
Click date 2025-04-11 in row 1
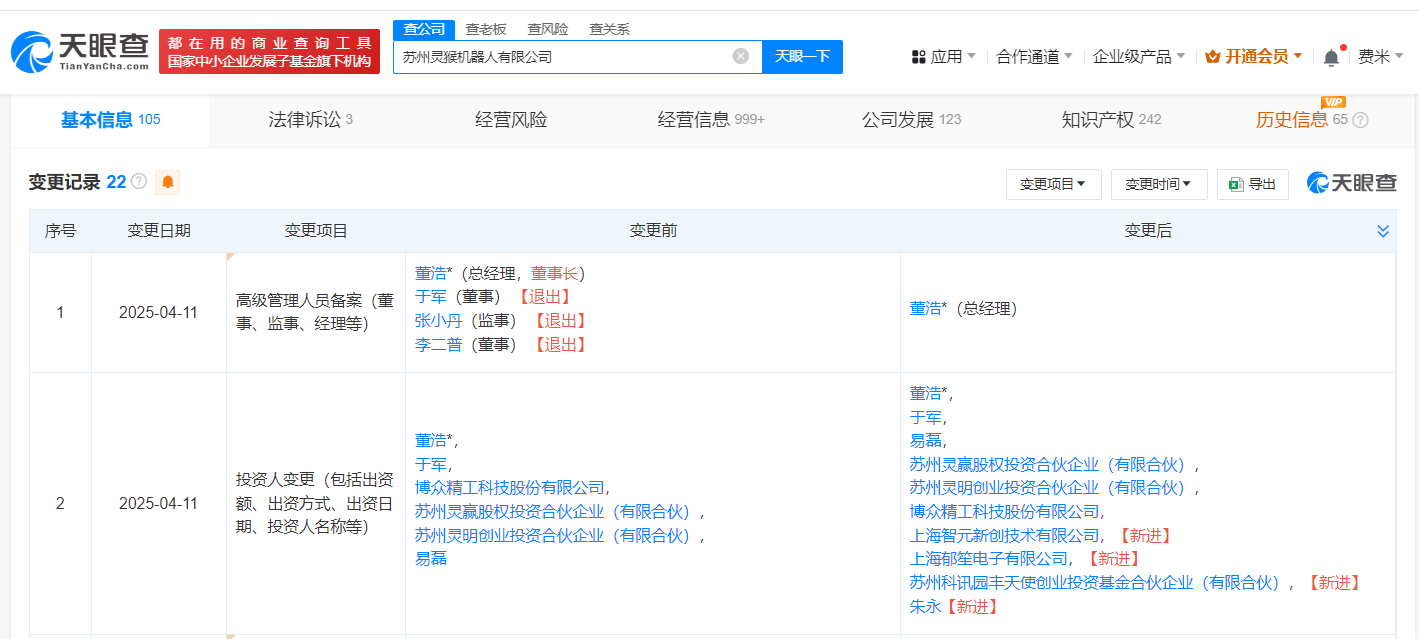[158, 313]
